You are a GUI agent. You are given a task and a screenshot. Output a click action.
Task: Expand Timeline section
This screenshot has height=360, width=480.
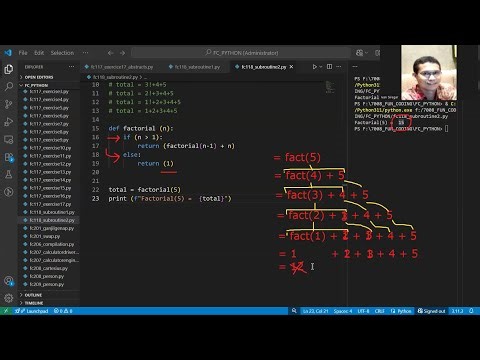(34, 303)
